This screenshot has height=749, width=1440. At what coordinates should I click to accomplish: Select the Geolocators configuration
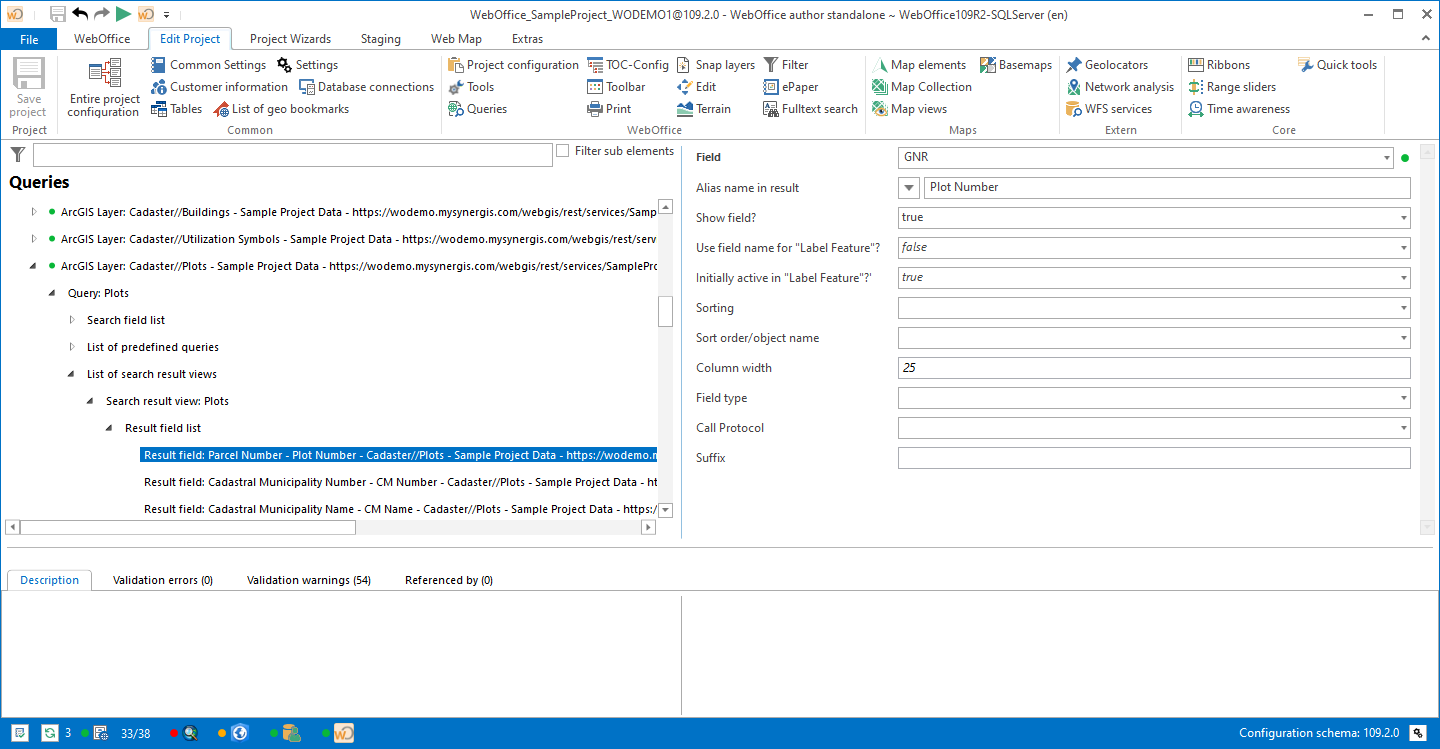click(1111, 64)
